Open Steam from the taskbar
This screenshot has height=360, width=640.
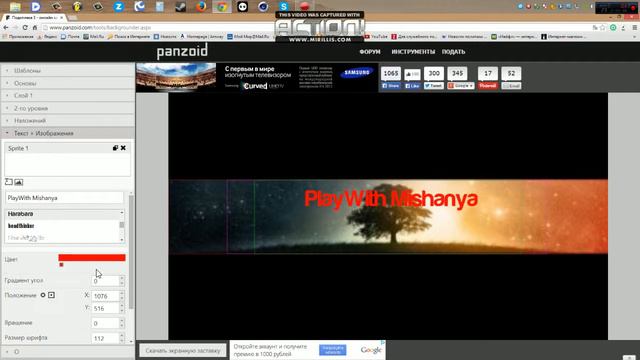(180, 6)
